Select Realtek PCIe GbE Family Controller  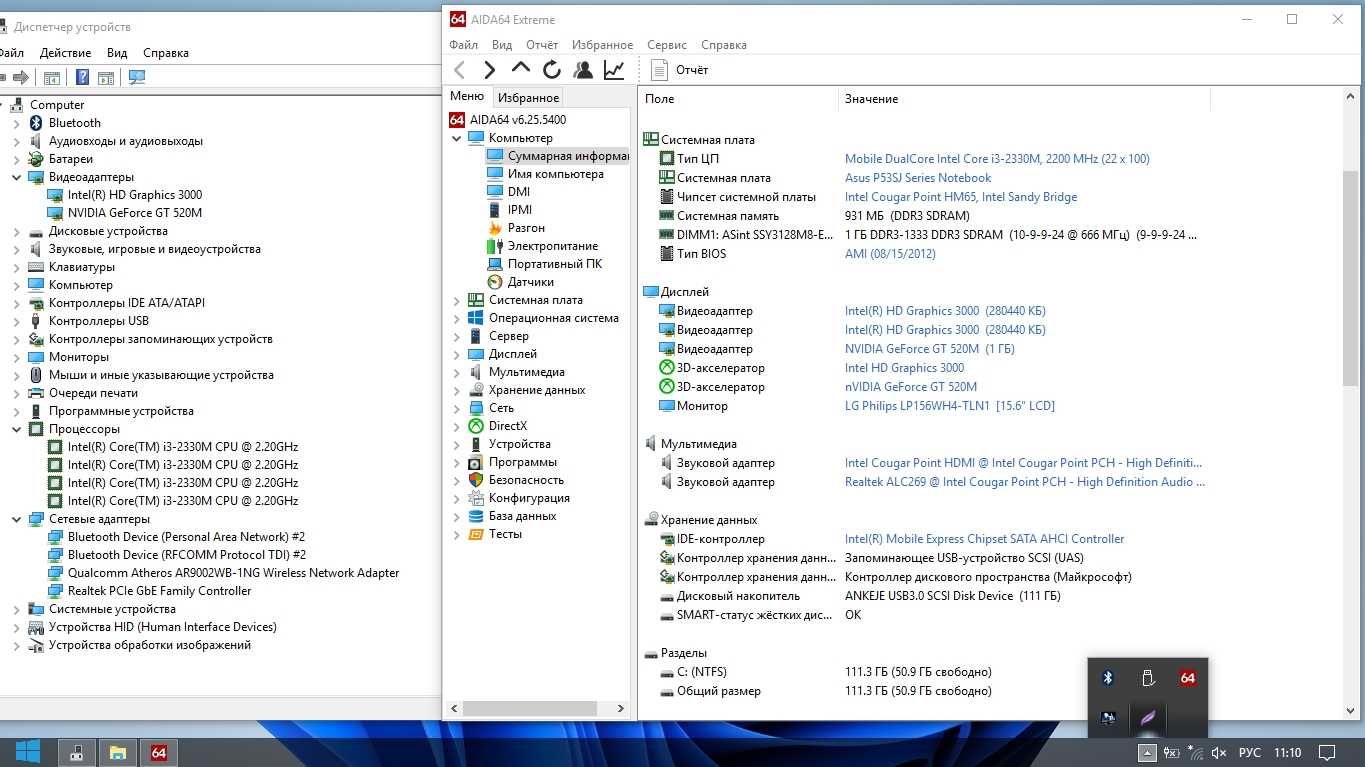pos(150,591)
